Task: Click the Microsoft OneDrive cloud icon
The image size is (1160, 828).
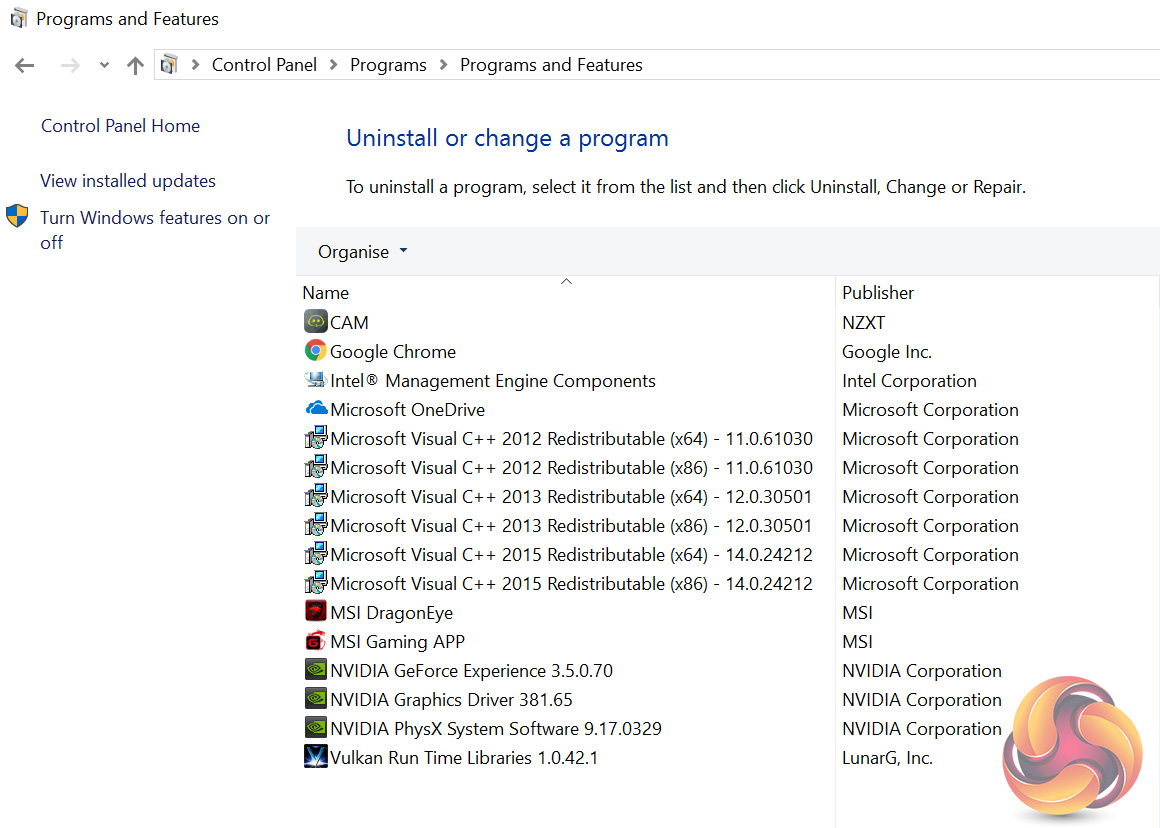Action: point(316,409)
